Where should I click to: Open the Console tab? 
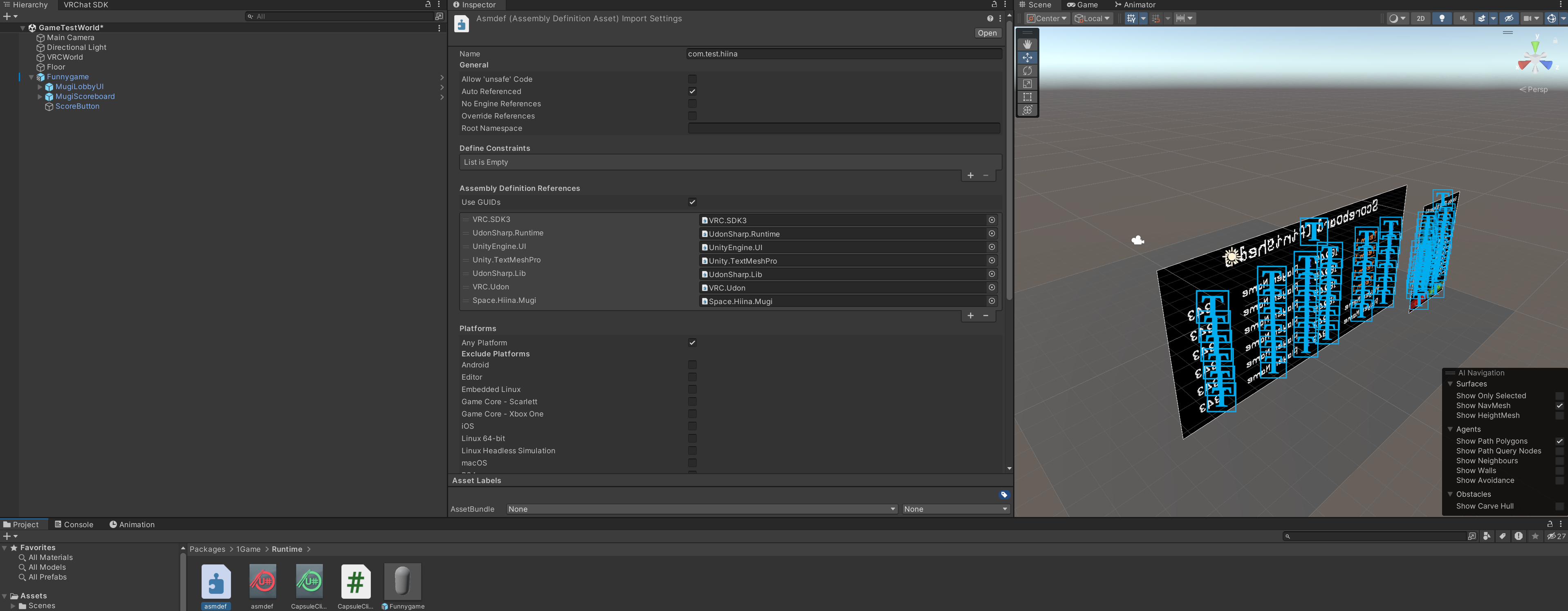tap(74, 525)
